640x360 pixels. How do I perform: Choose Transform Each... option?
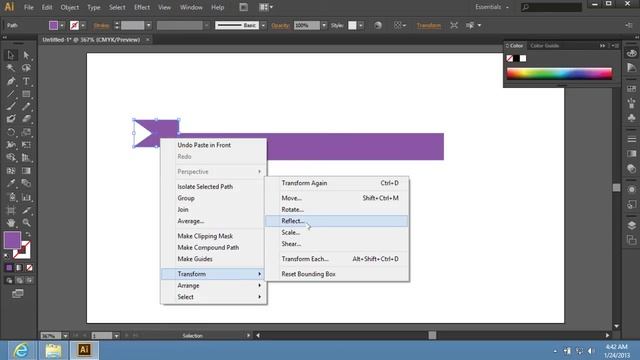pyautogui.click(x=336, y=259)
